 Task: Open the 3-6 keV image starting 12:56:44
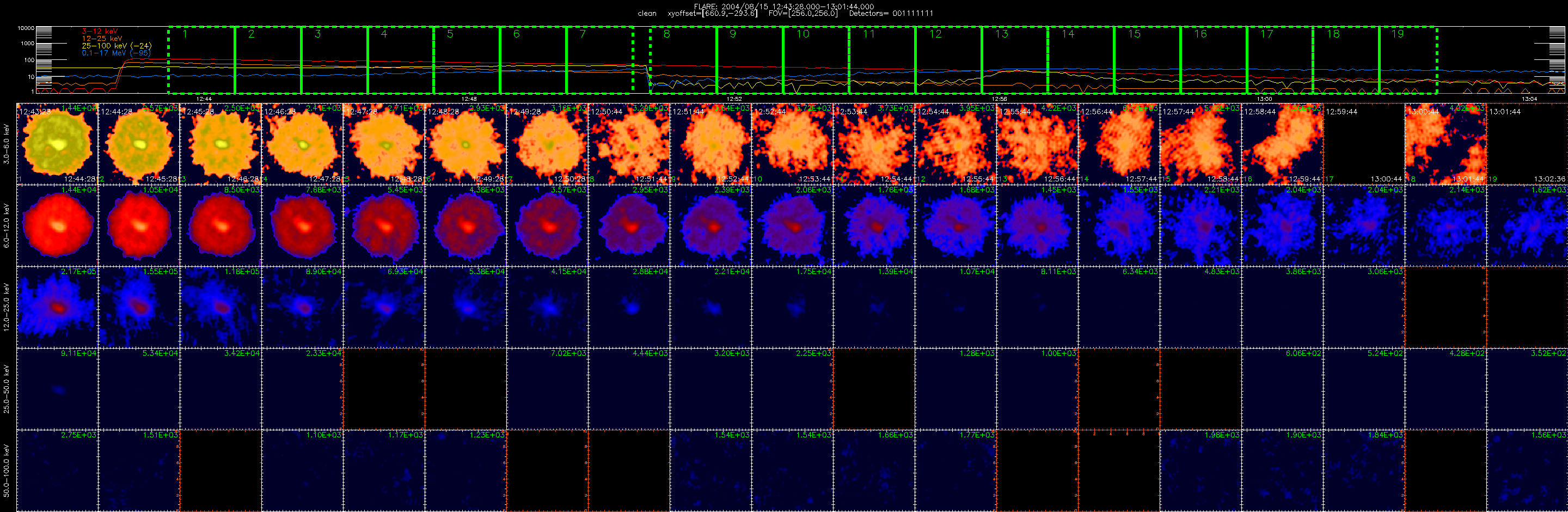1119,144
